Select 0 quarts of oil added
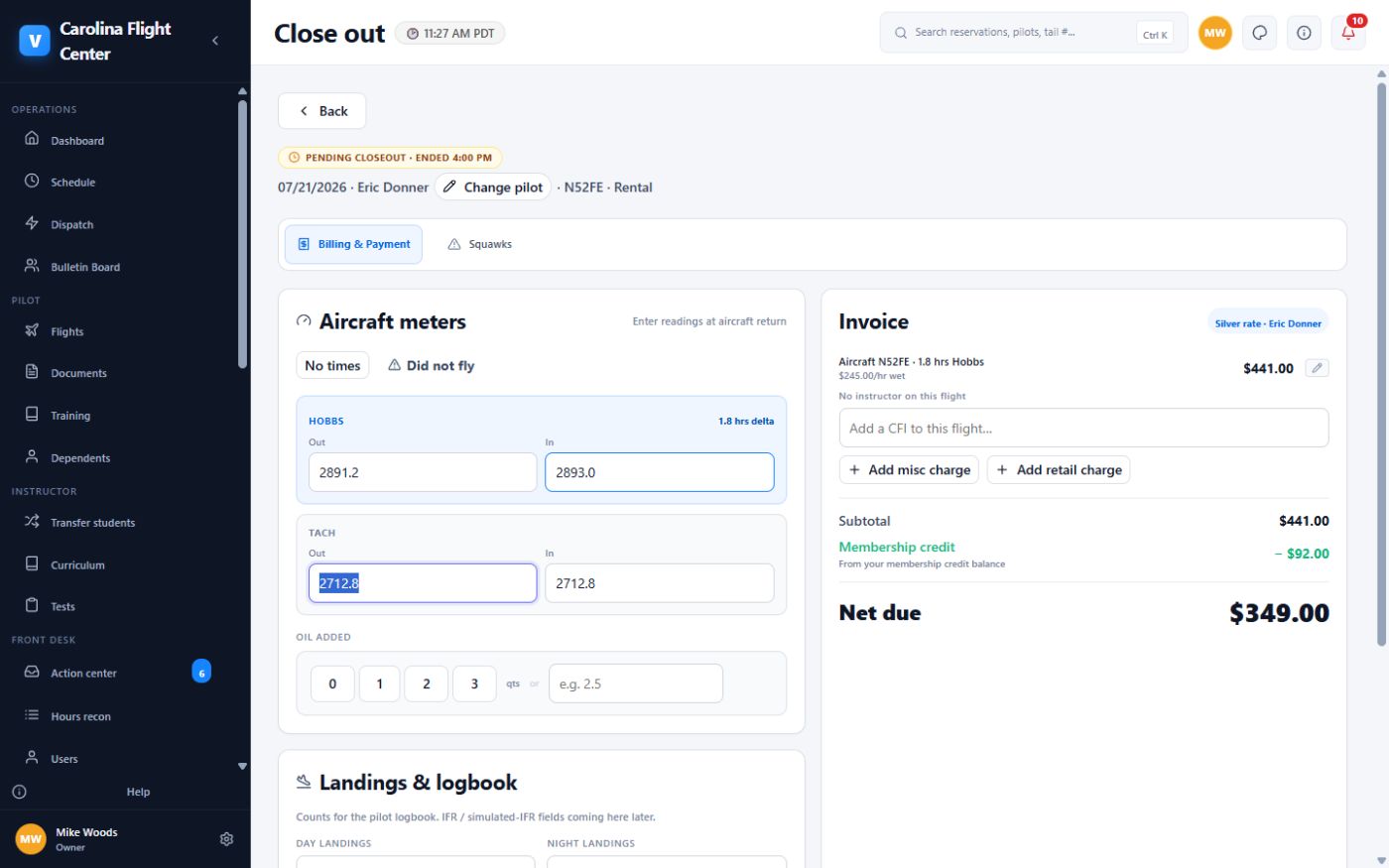This screenshot has height=868, width=1389. (332, 683)
